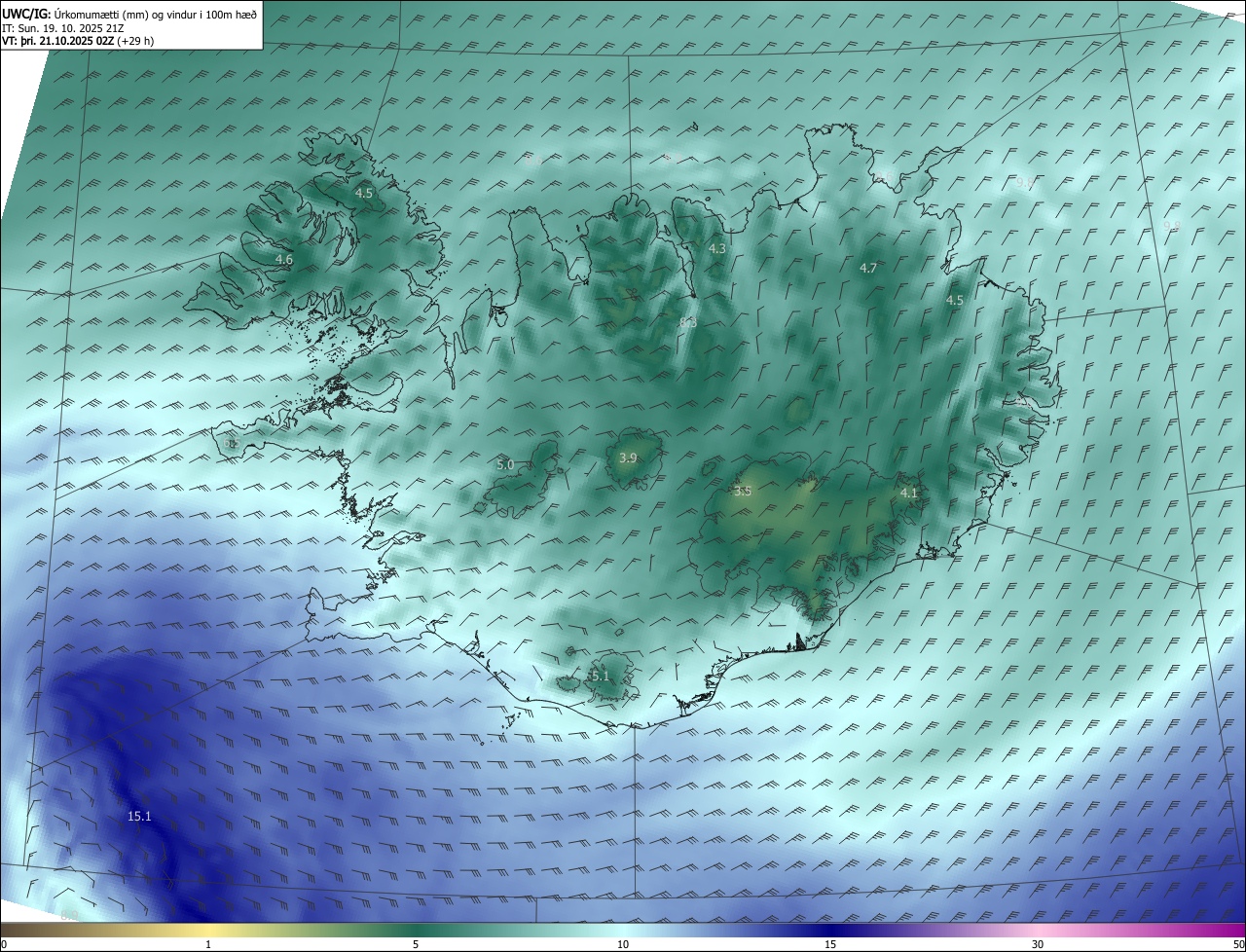Click the "UWC/IG:" bold header label

coord(26,14)
